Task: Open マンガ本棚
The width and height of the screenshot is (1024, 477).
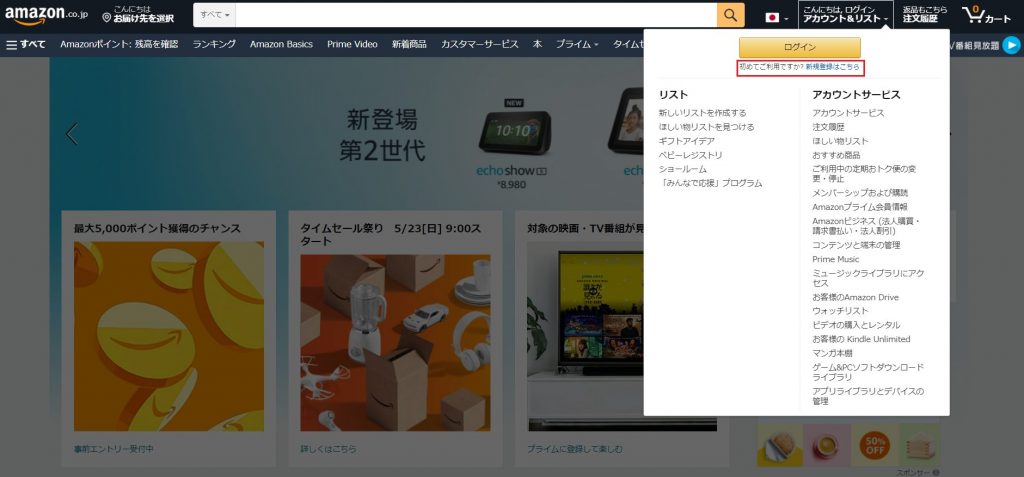Action: [832, 354]
